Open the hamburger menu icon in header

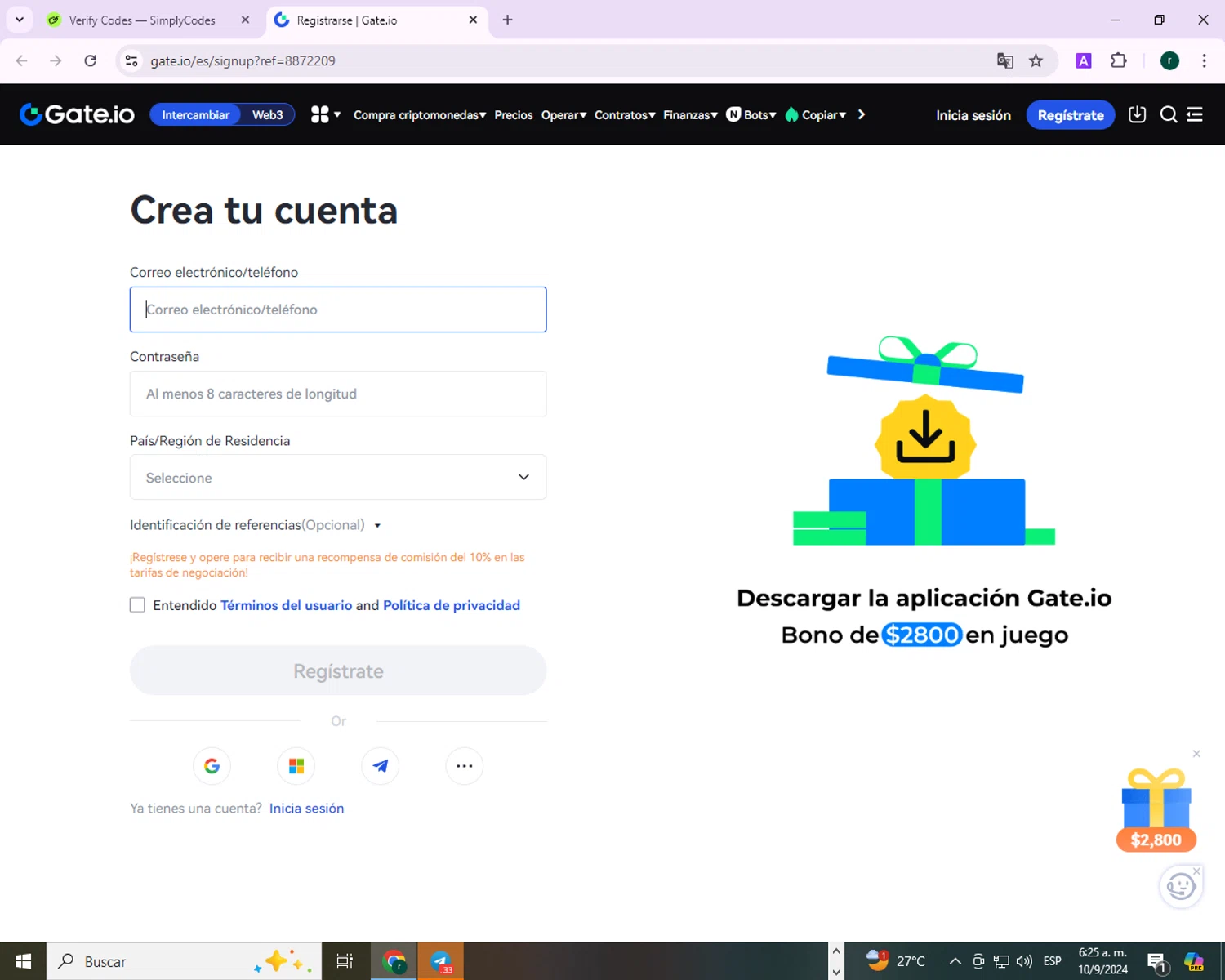point(1195,114)
